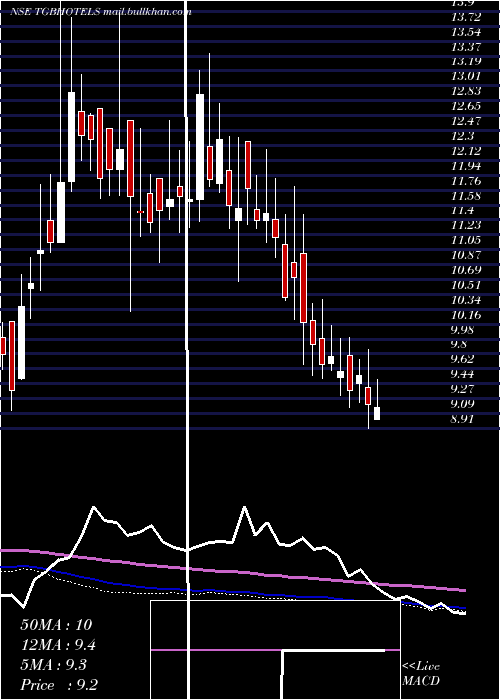Click the 9.98 axis label
This screenshot has width=500, height=700.
pos(462,329)
